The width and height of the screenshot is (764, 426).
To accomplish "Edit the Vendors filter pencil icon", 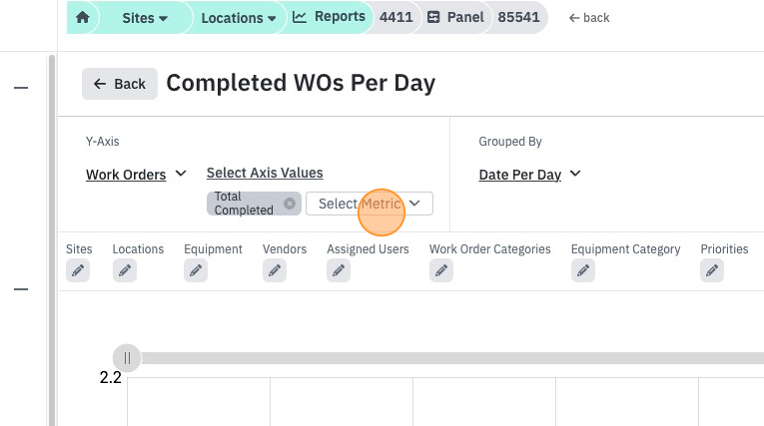I will (x=274, y=271).
